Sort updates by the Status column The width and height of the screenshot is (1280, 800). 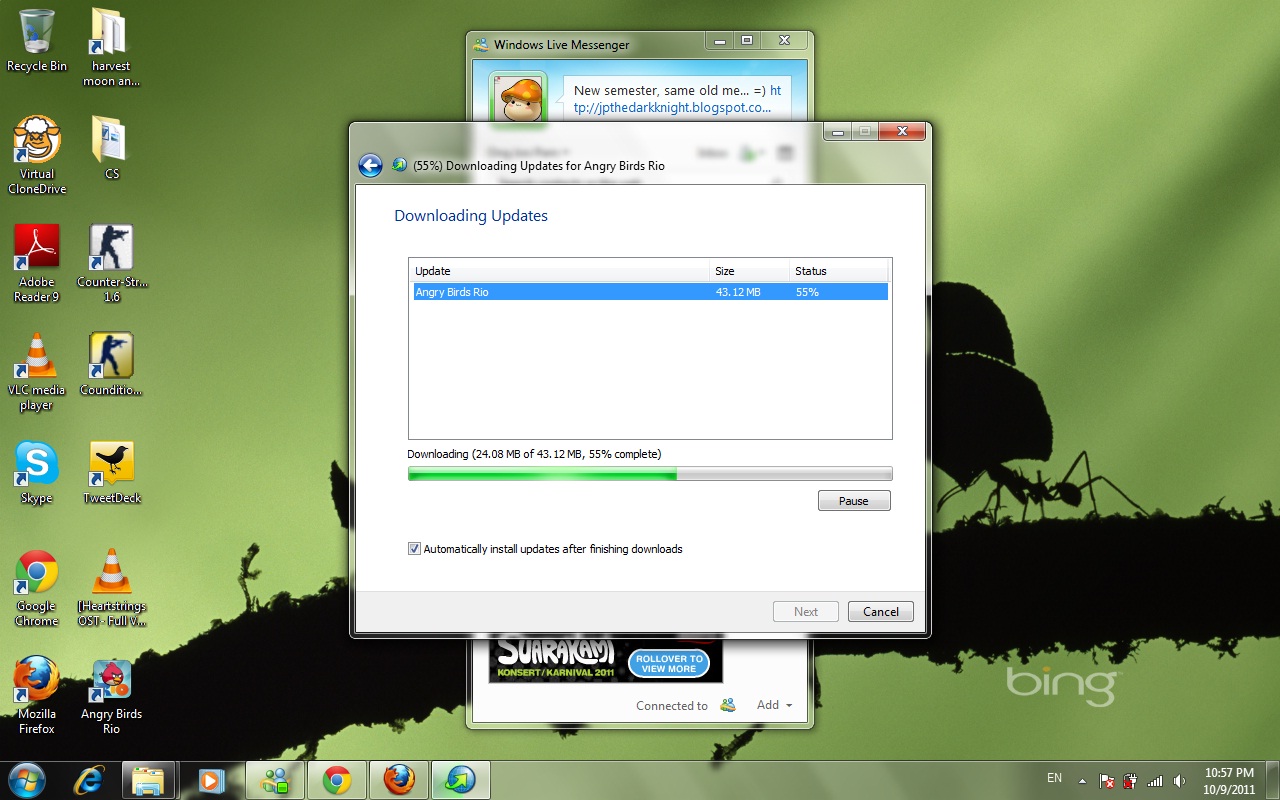[x=838, y=271]
